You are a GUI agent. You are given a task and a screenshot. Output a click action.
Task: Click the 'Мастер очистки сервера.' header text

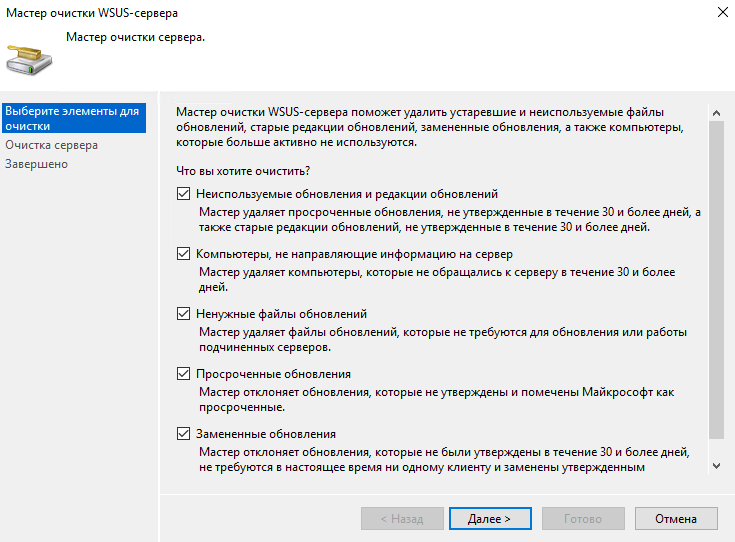135,37
